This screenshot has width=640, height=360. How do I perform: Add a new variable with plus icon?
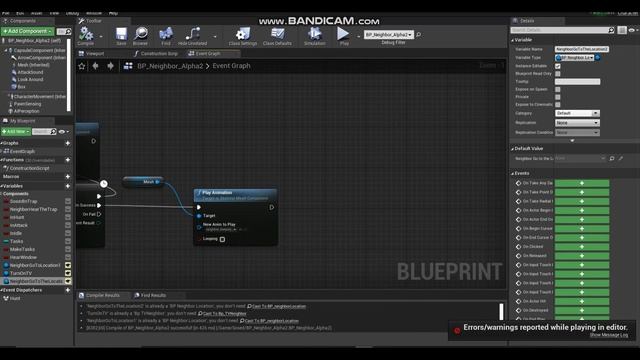tap(68, 186)
